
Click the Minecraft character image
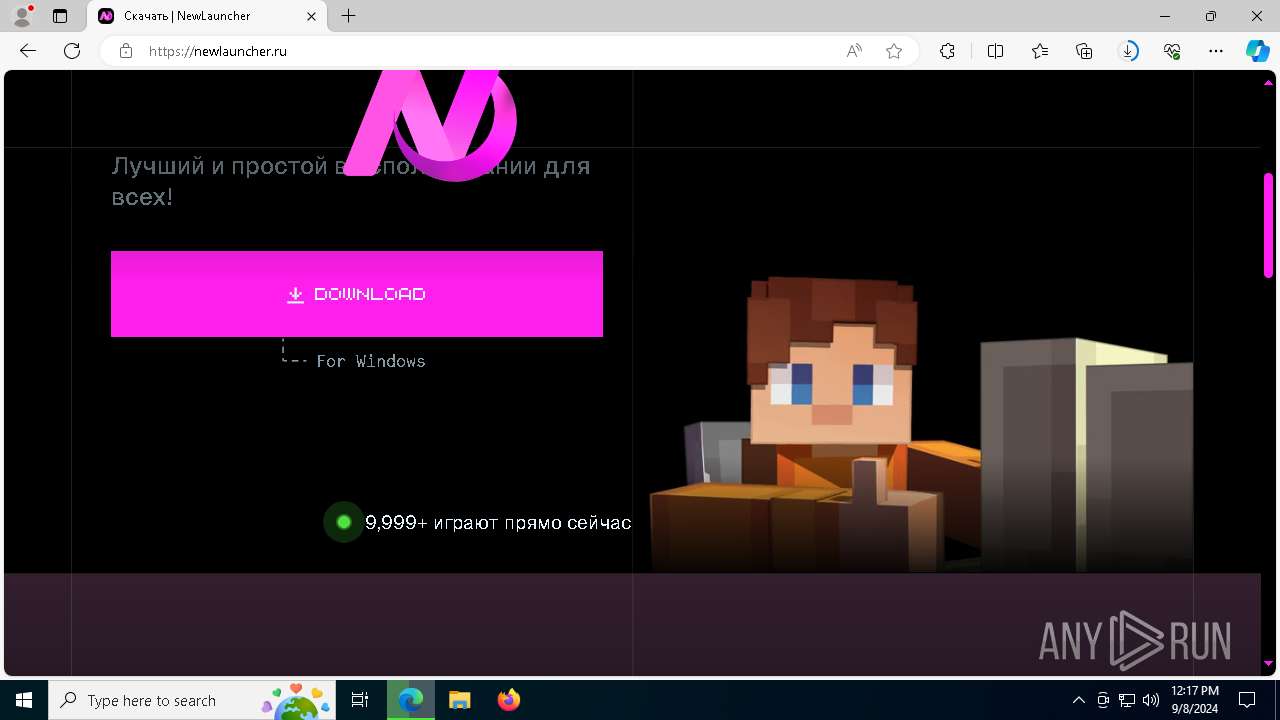920,425
